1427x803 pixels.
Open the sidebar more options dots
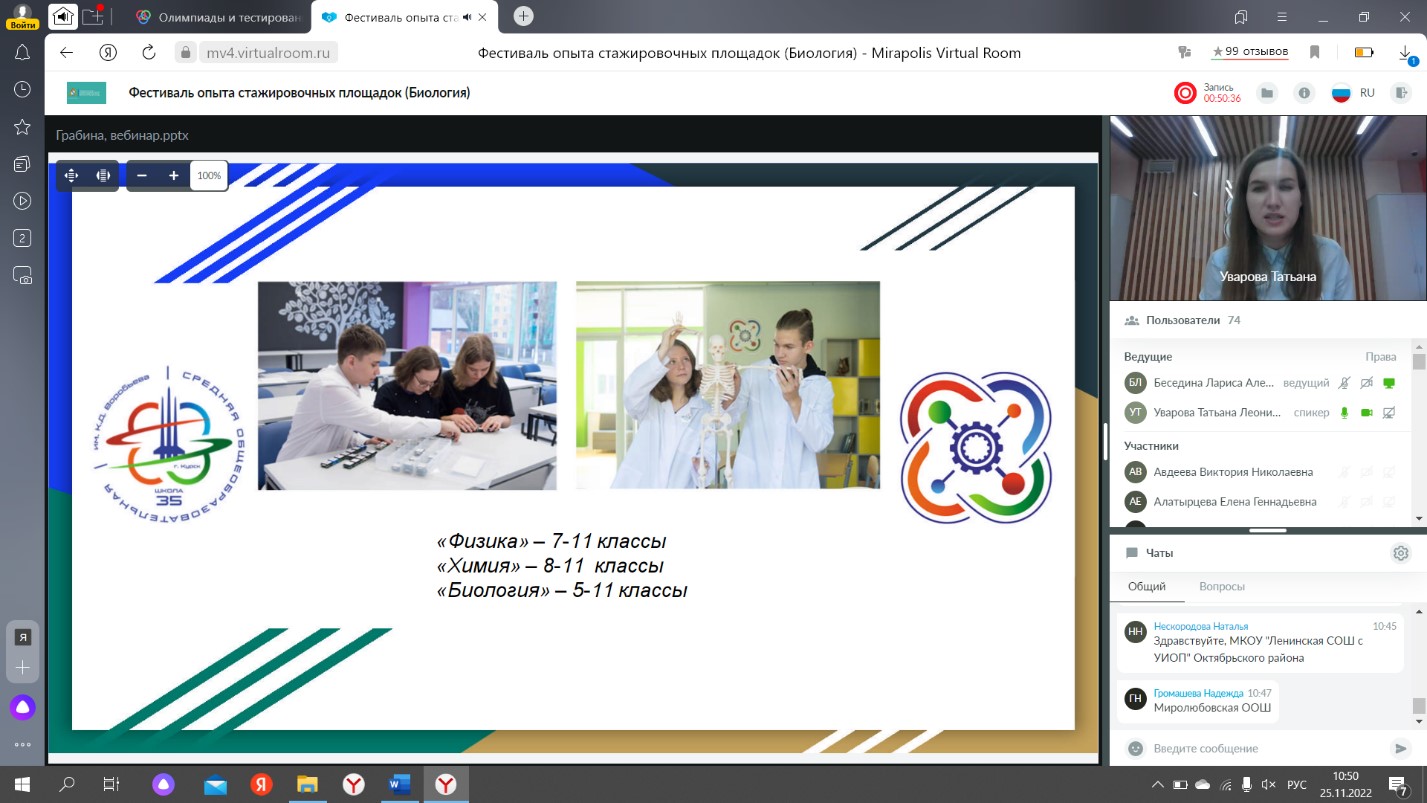22,745
